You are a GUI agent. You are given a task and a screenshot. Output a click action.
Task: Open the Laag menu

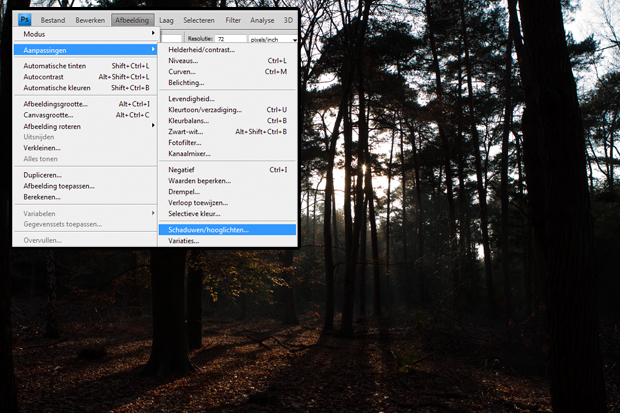click(166, 20)
